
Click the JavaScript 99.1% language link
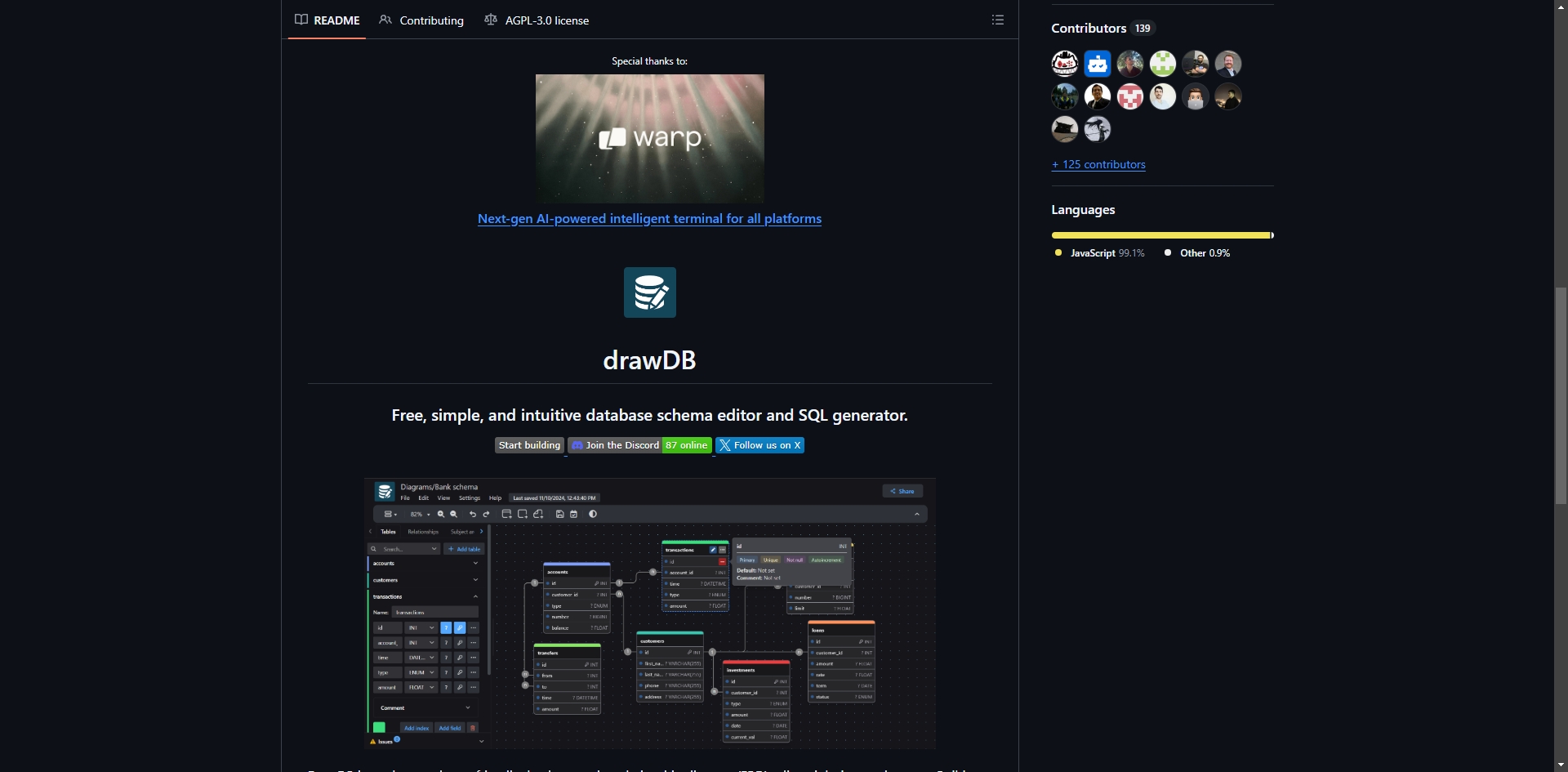pyautogui.click(x=1100, y=253)
